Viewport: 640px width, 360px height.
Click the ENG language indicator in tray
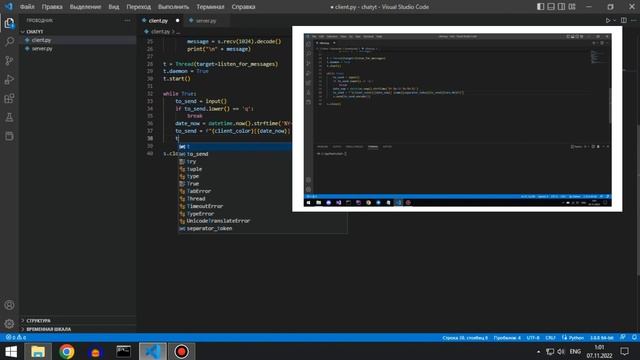click(x=575, y=351)
